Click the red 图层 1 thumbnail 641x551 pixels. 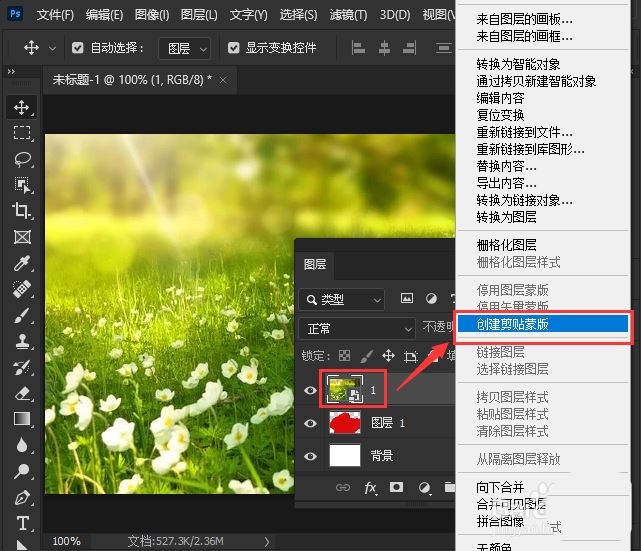(345, 423)
